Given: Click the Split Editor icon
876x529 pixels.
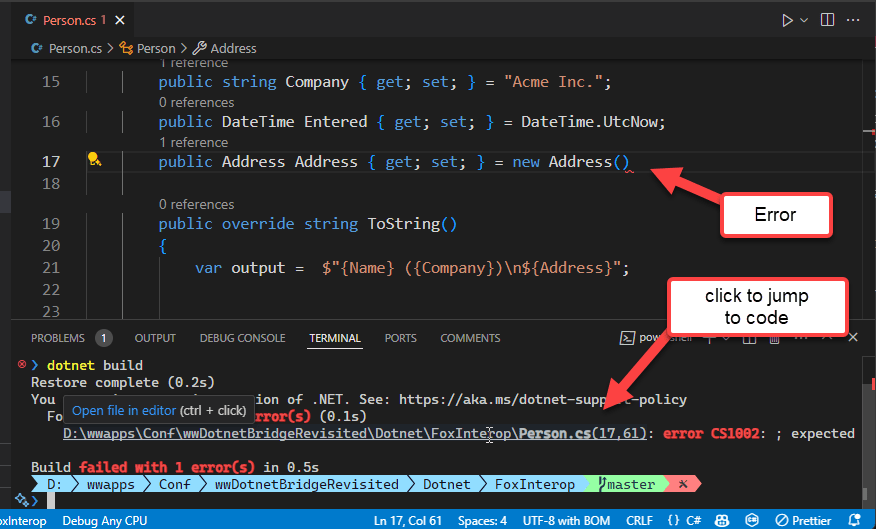Looking at the screenshot, I should [828, 19].
